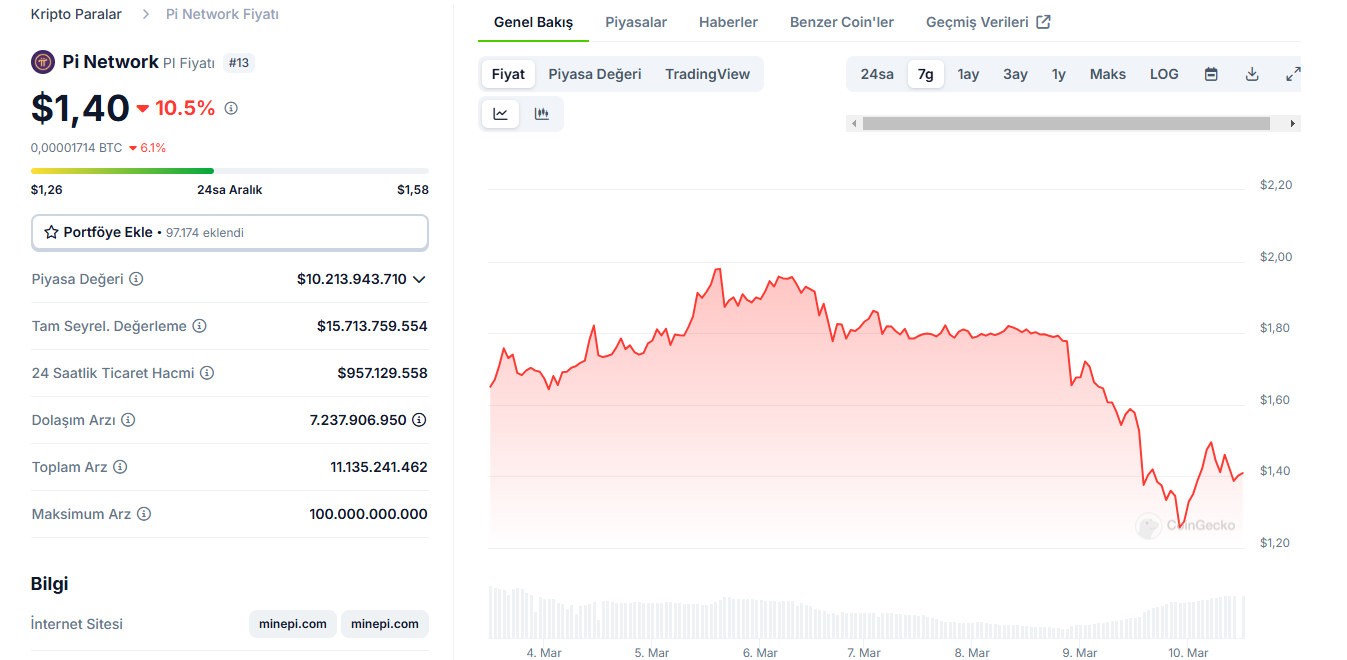The image size is (1347, 660).
Task: Open the Benzer Coin'ler tab
Action: [x=842, y=22]
